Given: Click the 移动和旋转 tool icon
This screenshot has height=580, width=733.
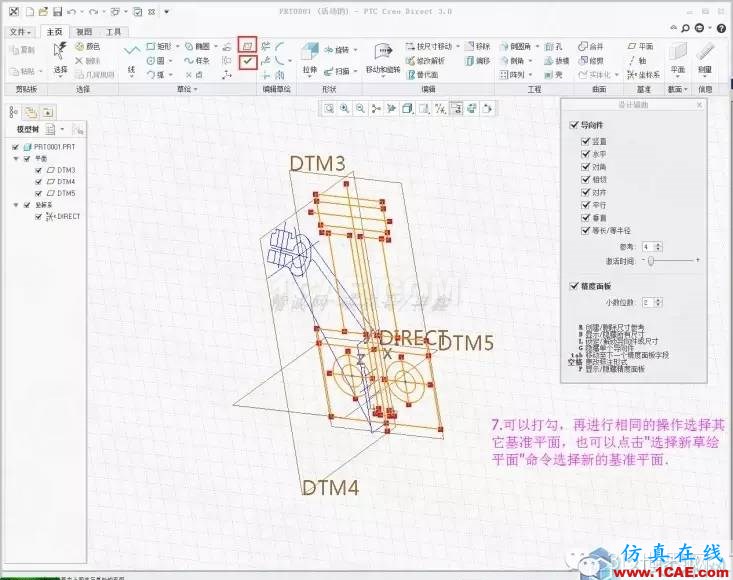Looking at the screenshot, I should (x=383, y=51).
